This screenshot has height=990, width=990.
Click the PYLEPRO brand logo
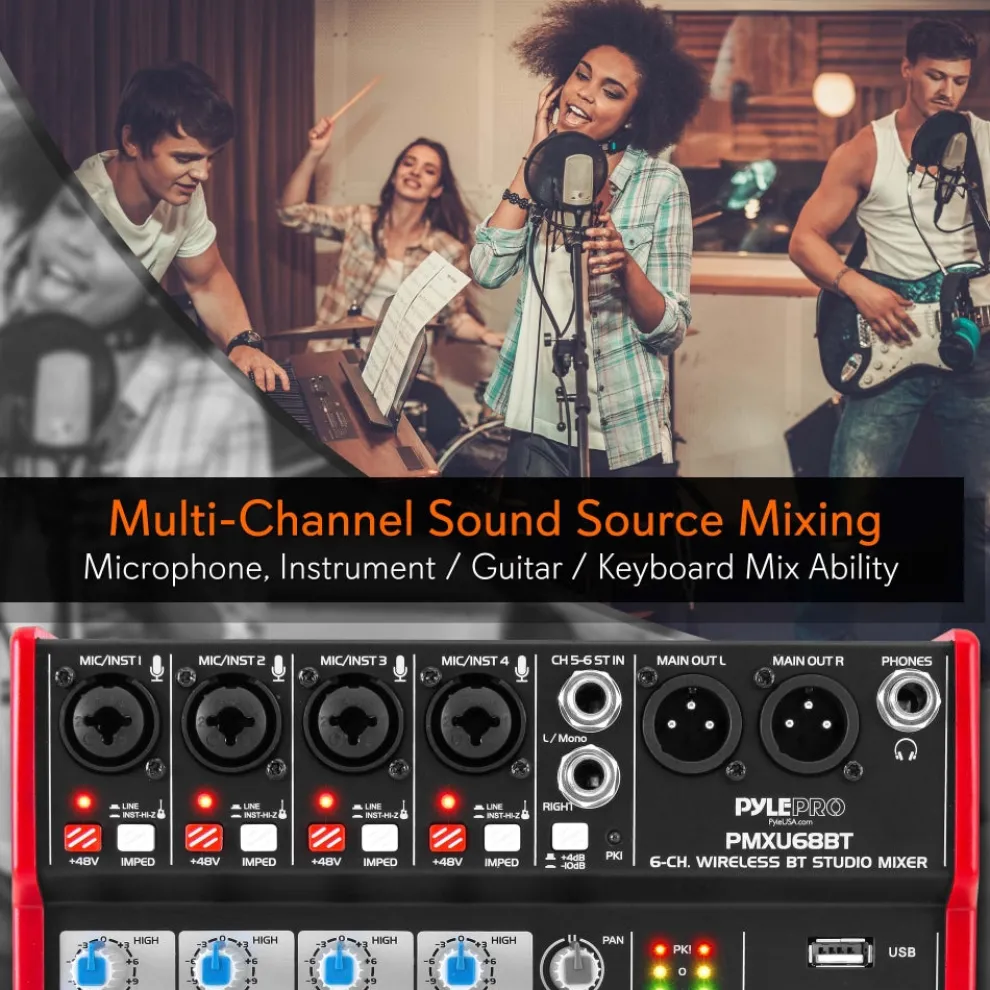(790, 806)
